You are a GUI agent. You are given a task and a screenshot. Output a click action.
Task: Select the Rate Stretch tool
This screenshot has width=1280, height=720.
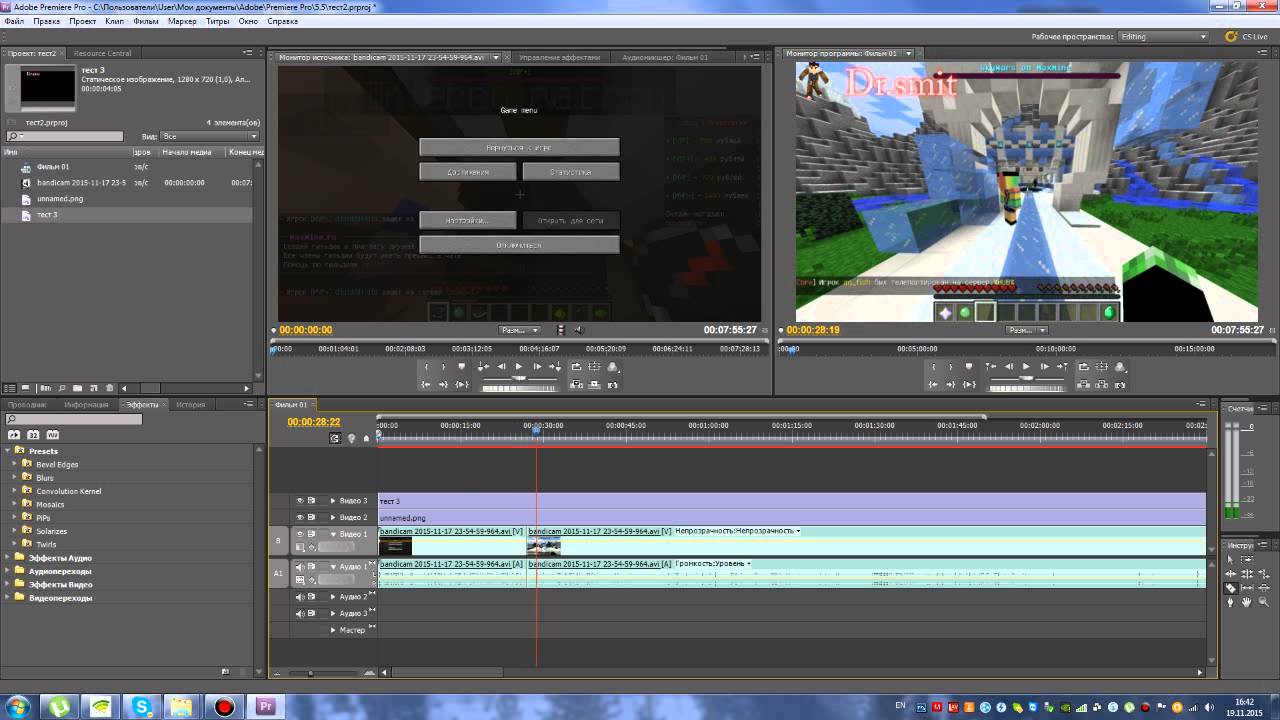coord(1264,574)
